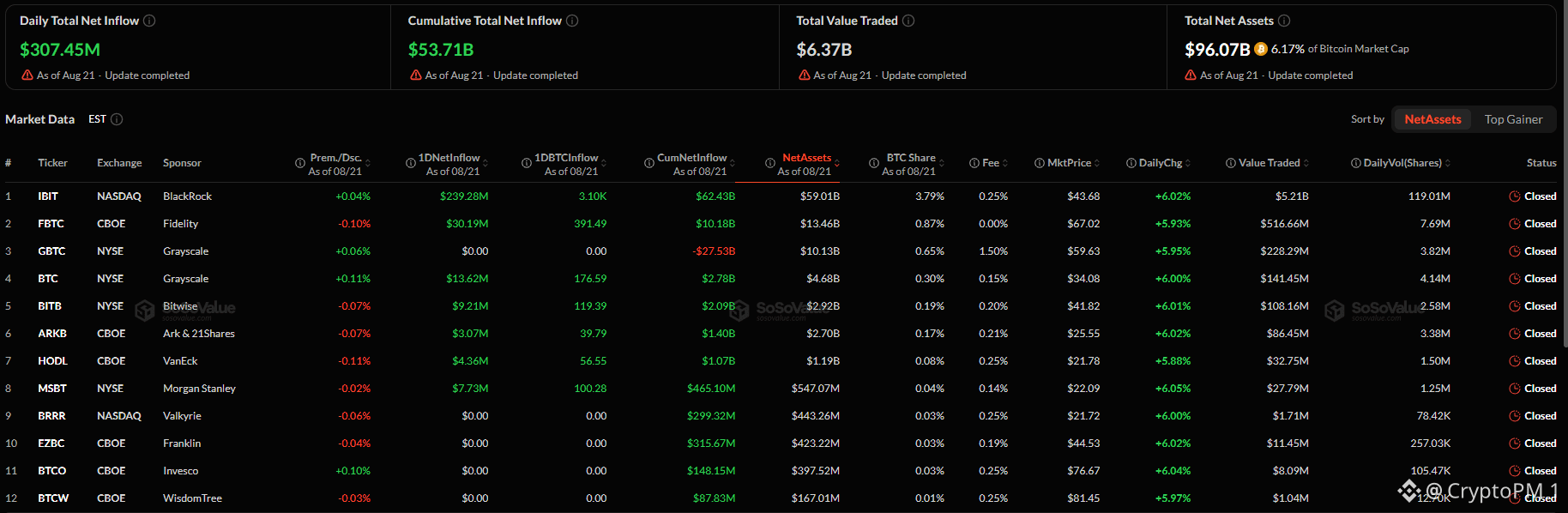Click info icon beside Cumulative Total Net Inflow
The width and height of the screenshot is (1568, 513).
click(572, 21)
